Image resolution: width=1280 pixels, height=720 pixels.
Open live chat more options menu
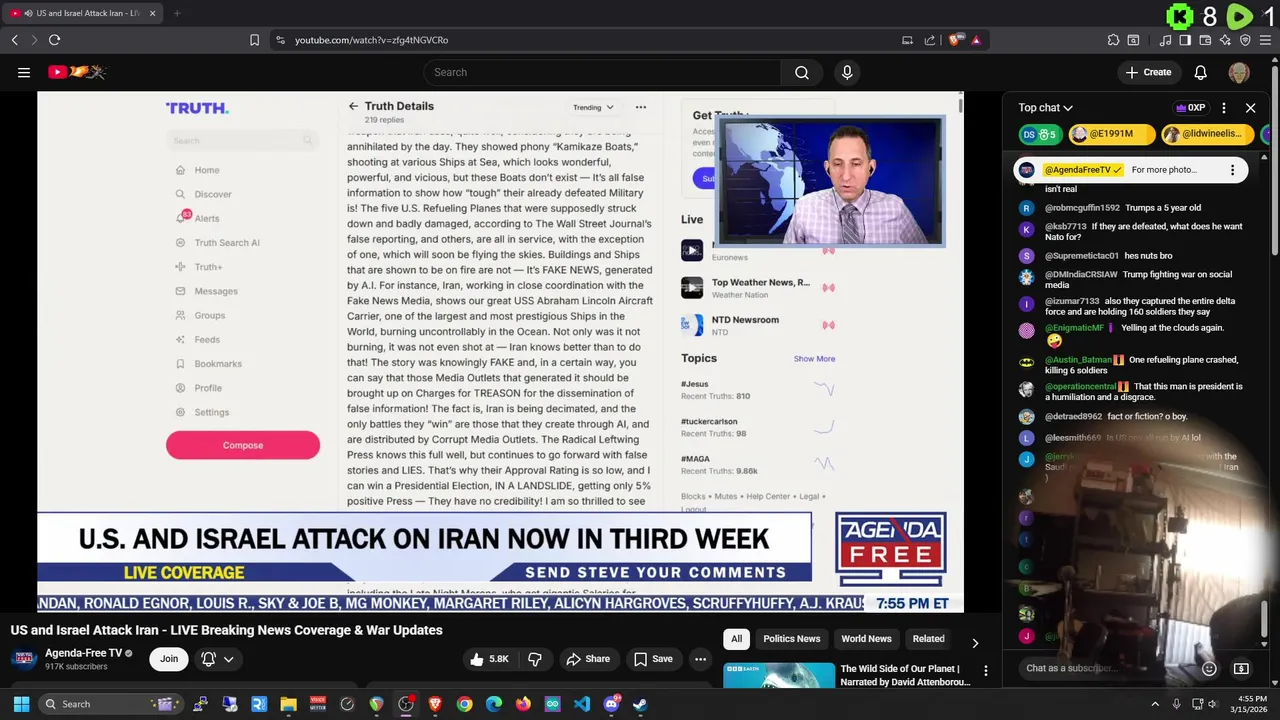1223,108
